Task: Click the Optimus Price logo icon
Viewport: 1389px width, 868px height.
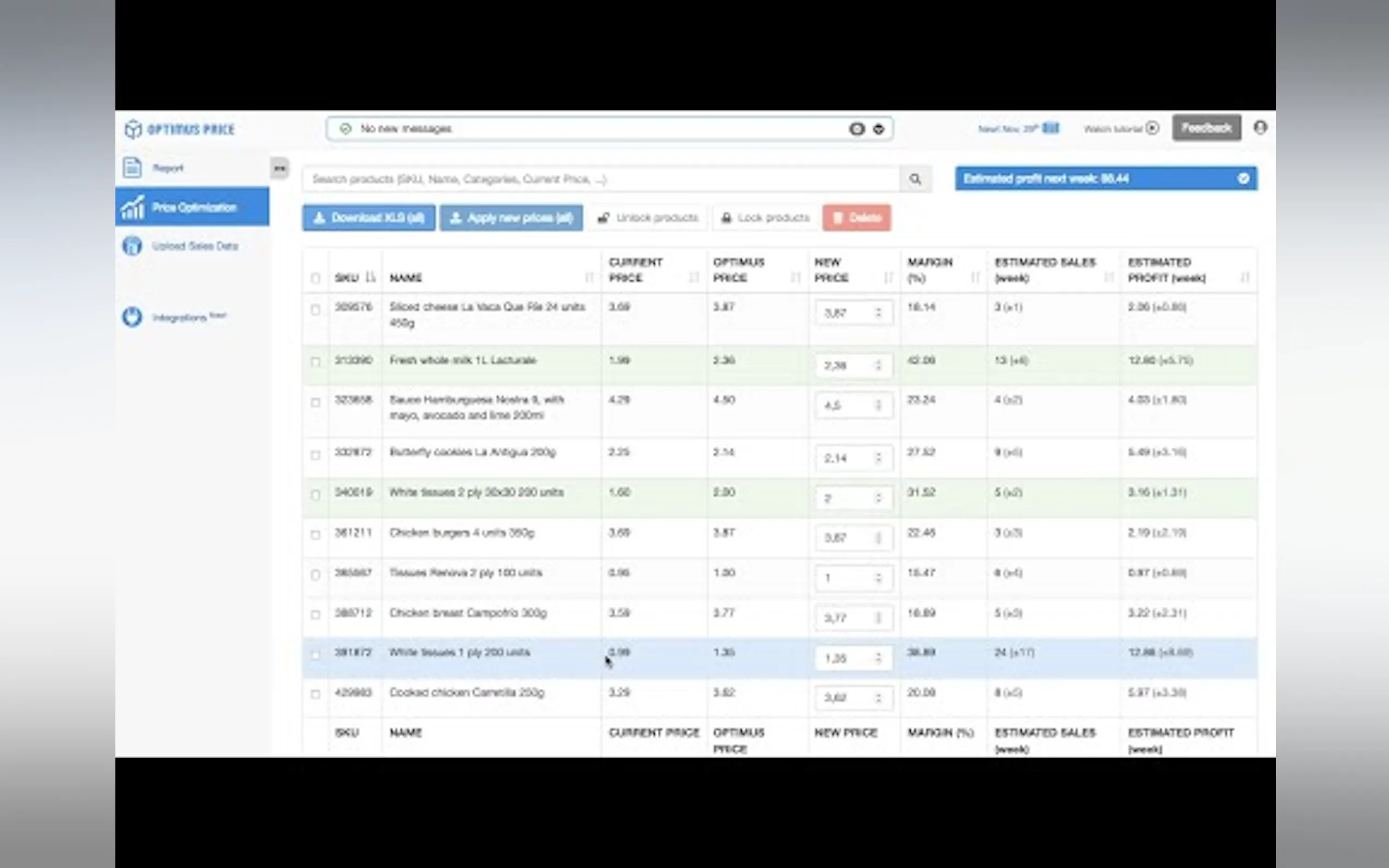Action: (x=133, y=129)
